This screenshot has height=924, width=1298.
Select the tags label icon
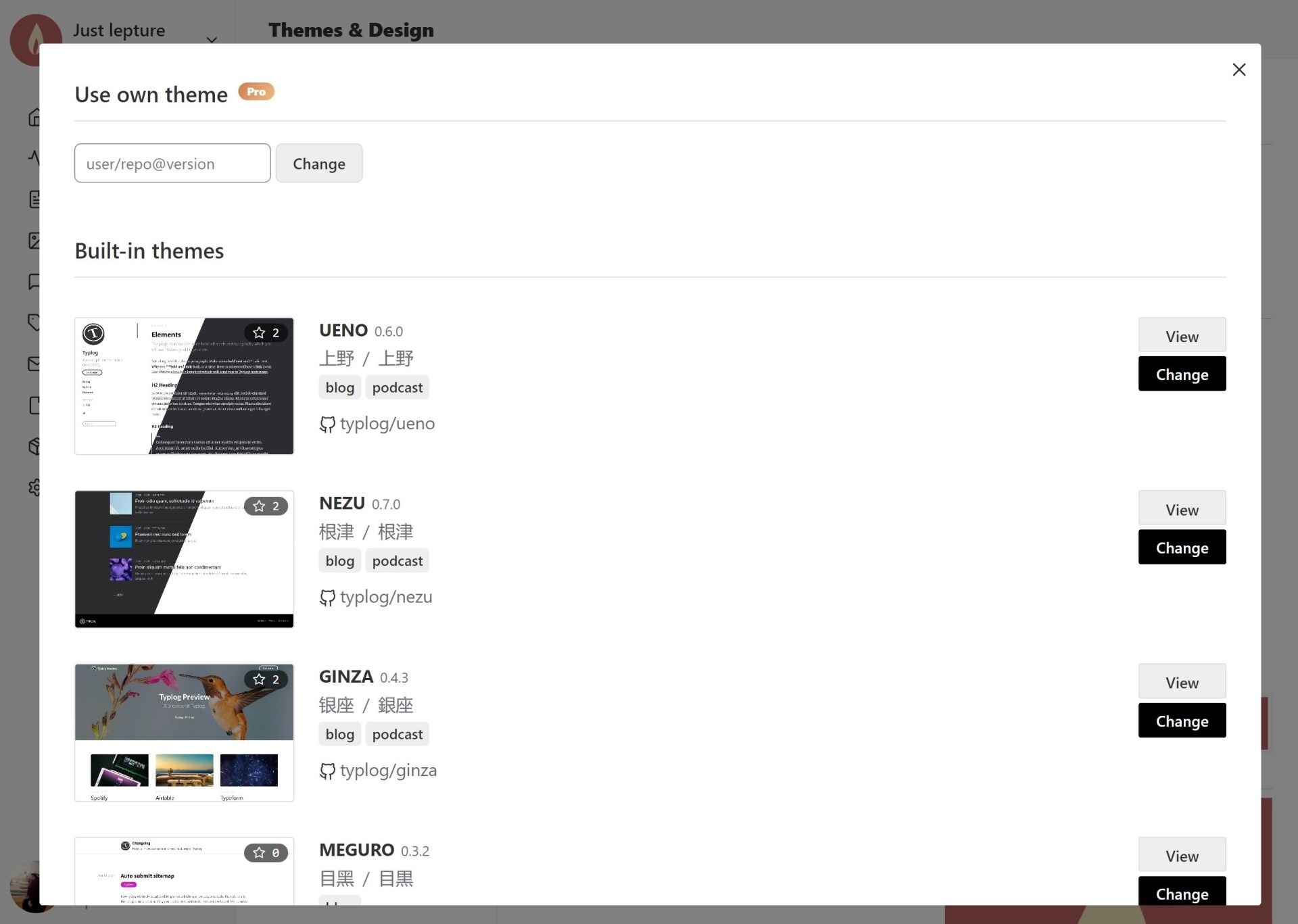pos(35,322)
